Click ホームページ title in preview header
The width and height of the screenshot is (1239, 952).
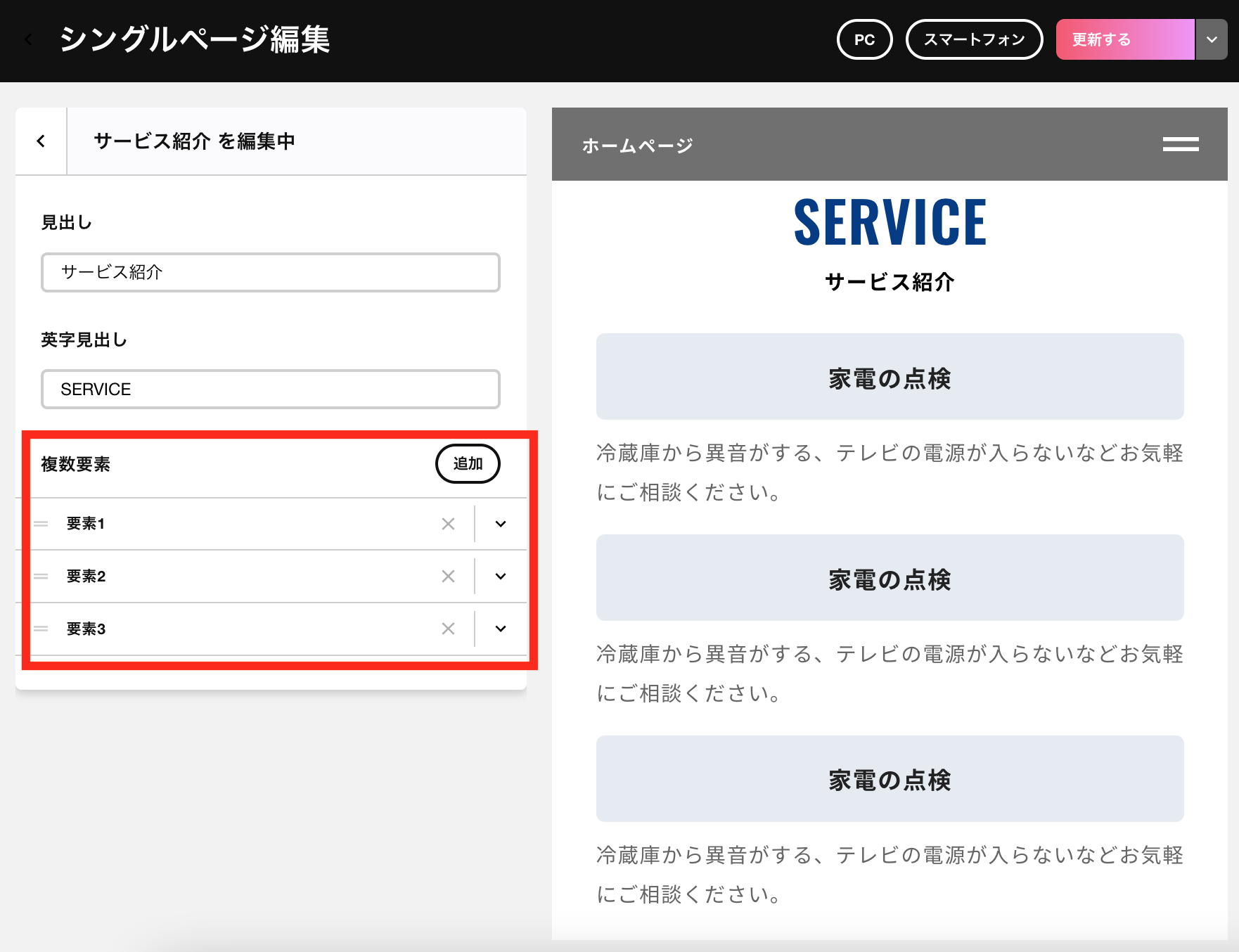coord(637,146)
